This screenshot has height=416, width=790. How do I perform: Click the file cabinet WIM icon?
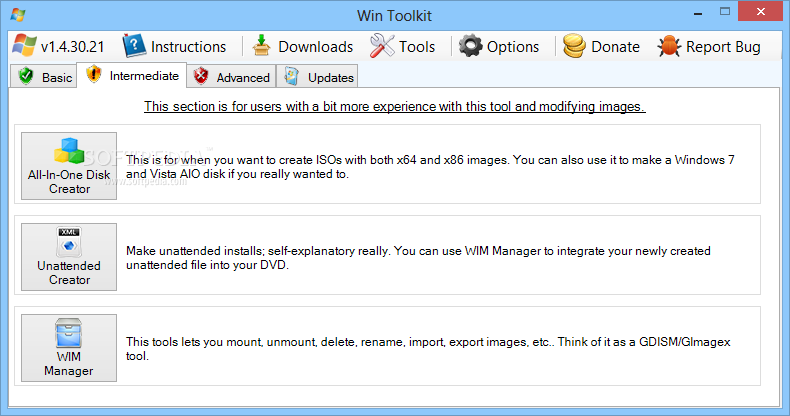pos(69,333)
